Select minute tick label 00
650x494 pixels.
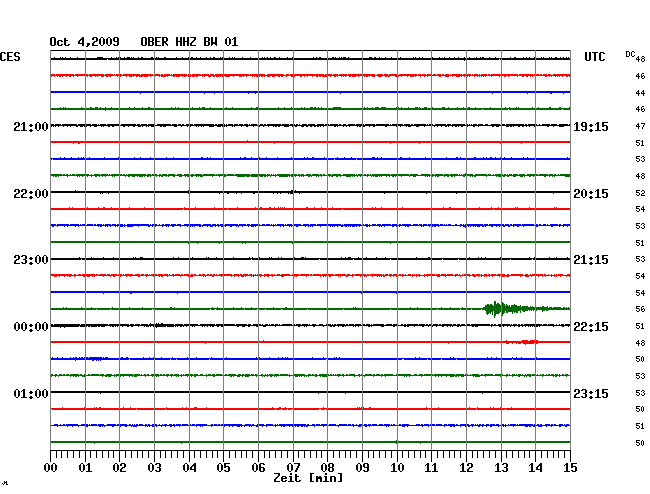coord(51,468)
